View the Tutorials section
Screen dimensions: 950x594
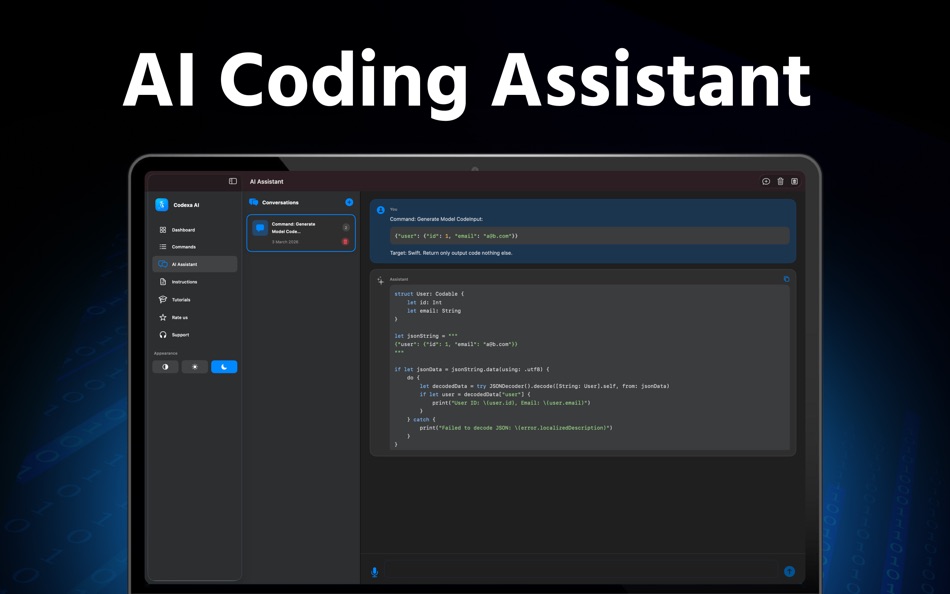pos(183,300)
